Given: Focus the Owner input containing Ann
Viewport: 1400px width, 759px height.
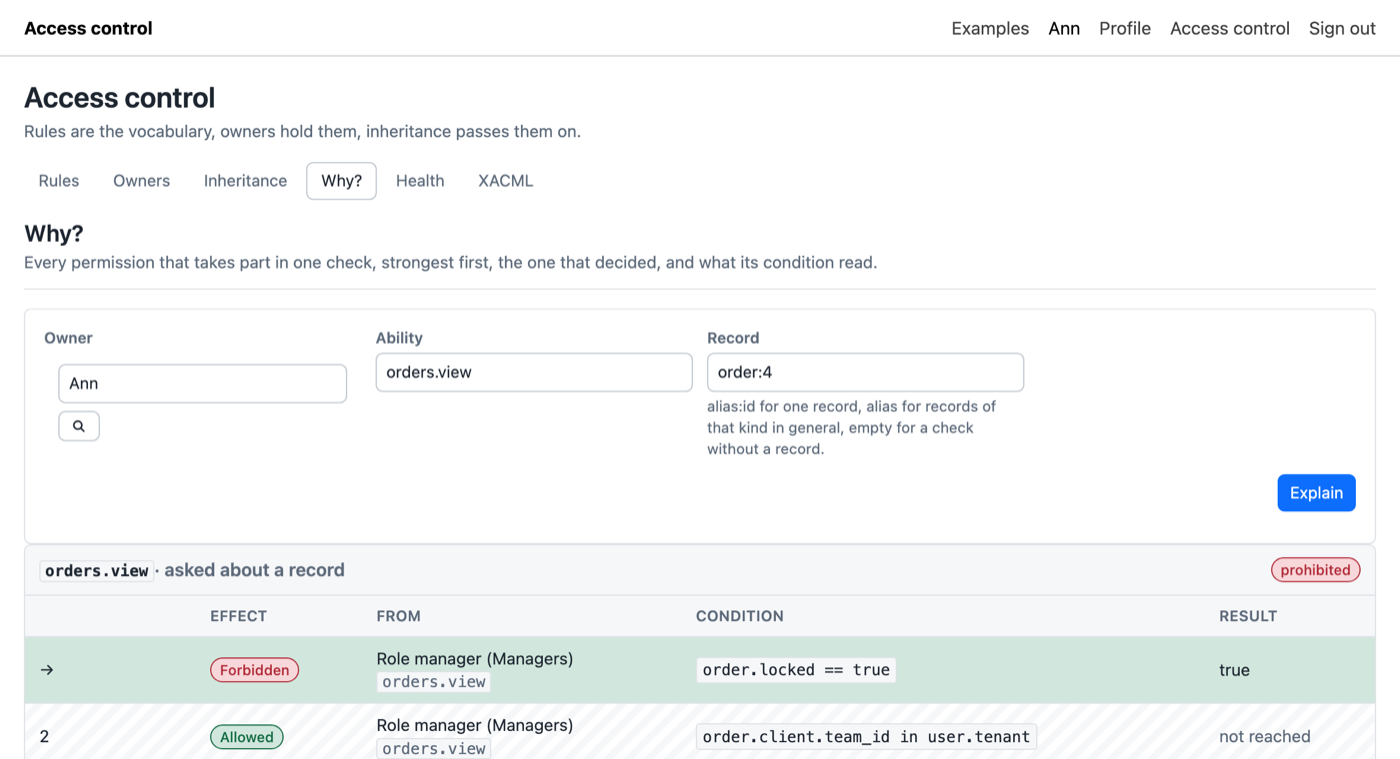Looking at the screenshot, I should (x=203, y=384).
